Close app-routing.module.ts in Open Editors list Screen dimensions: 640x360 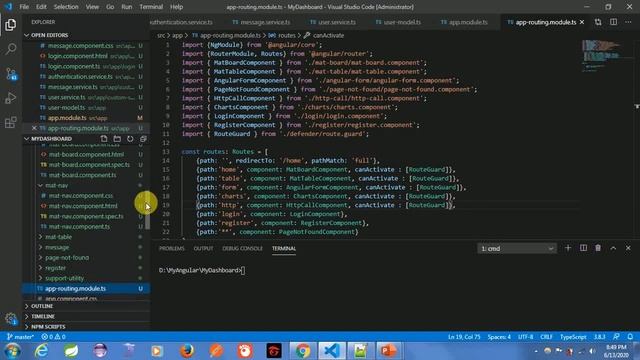(x=34, y=128)
